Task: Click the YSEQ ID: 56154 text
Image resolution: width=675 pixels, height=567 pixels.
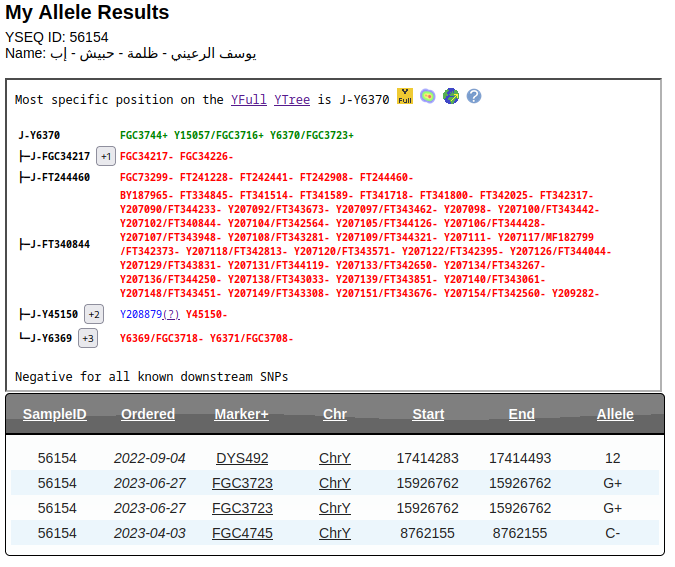Action: tap(57, 37)
